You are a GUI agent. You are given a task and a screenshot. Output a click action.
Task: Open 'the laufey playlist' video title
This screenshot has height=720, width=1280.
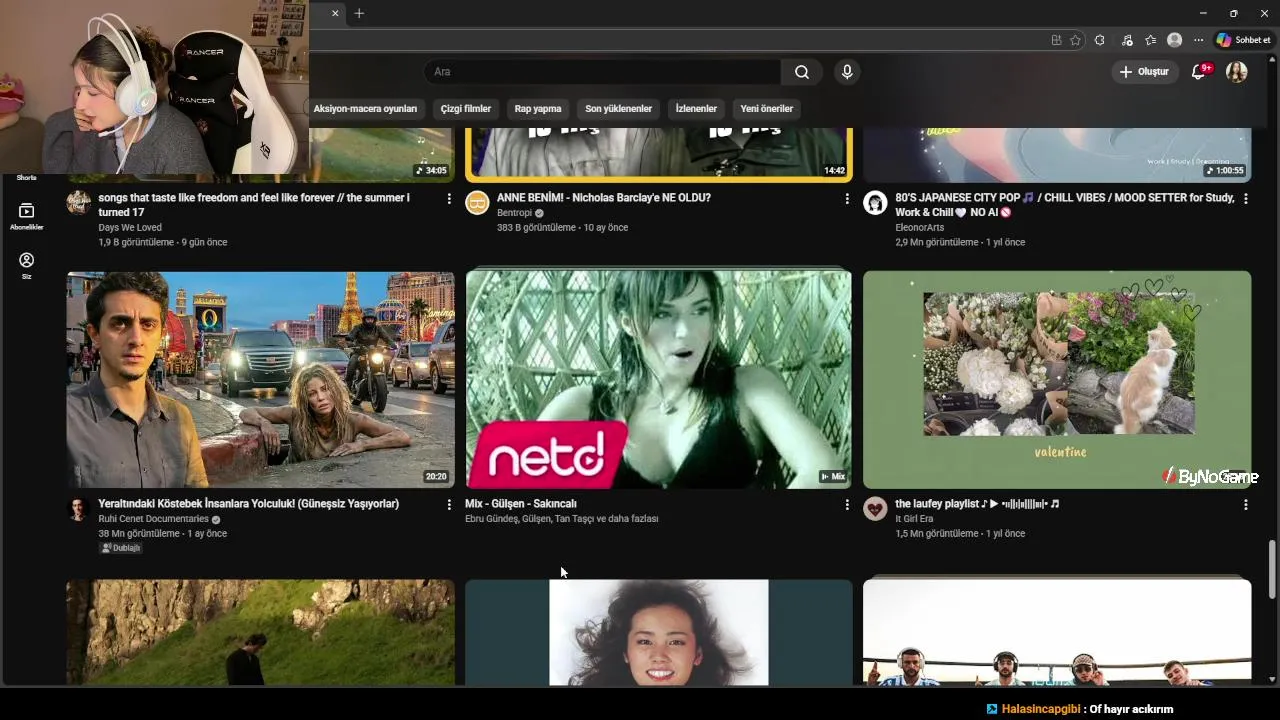pos(977,504)
